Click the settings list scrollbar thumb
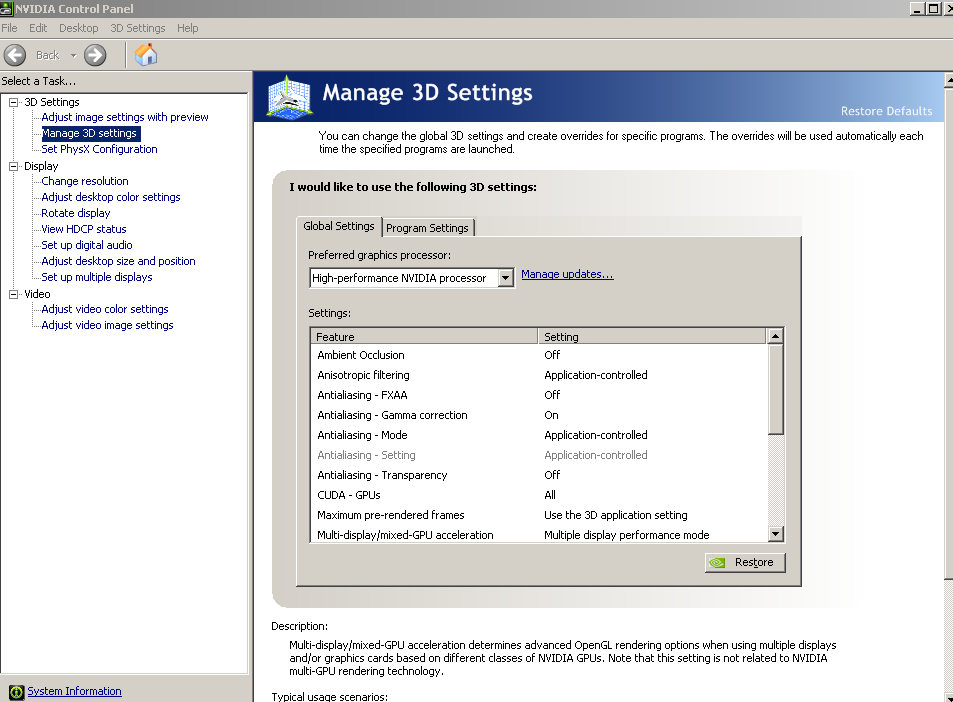This screenshot has height=702, width=953. click(x=775, y=390)
